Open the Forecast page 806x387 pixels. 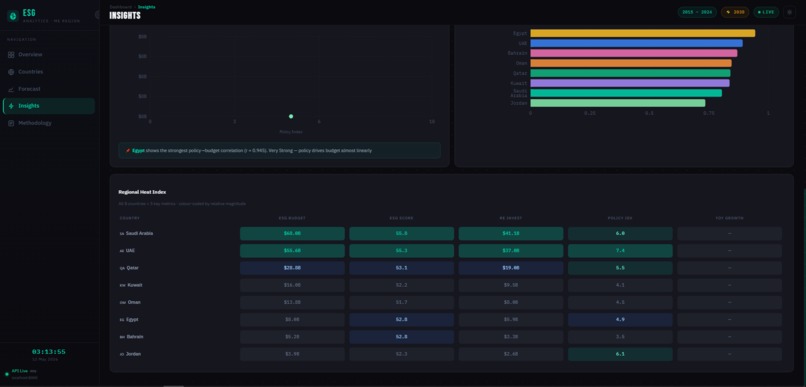click(x=49, y=89)
